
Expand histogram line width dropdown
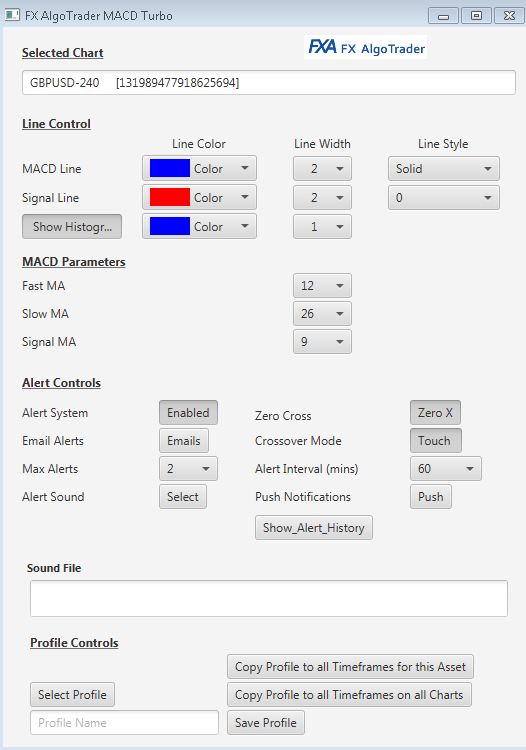tap(322, 226)
